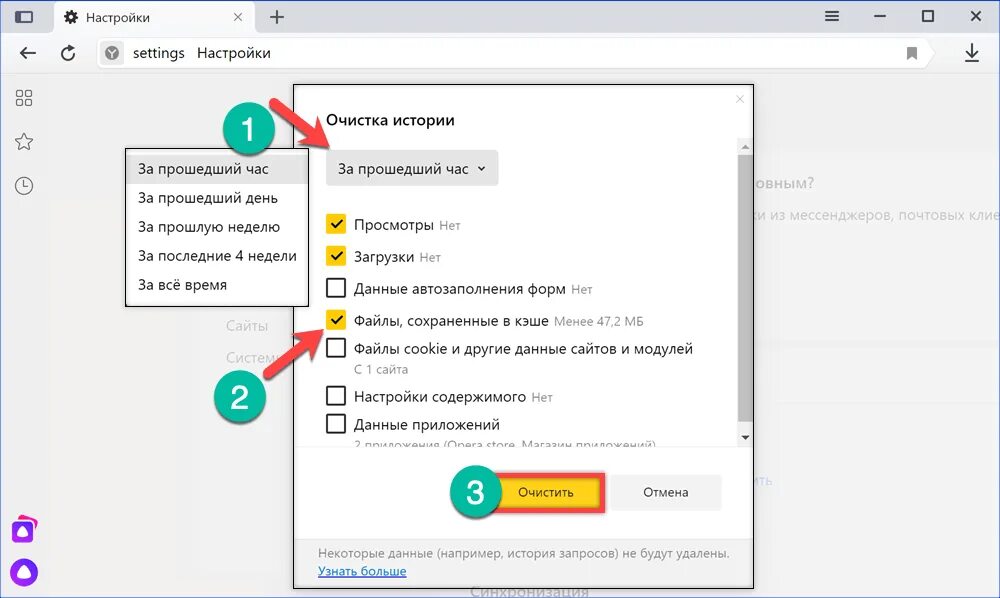Uncheck the Загрузки checkbox
Image resolution: width=1000 pixels, height=598 pixels.
(x=336, y=256)
